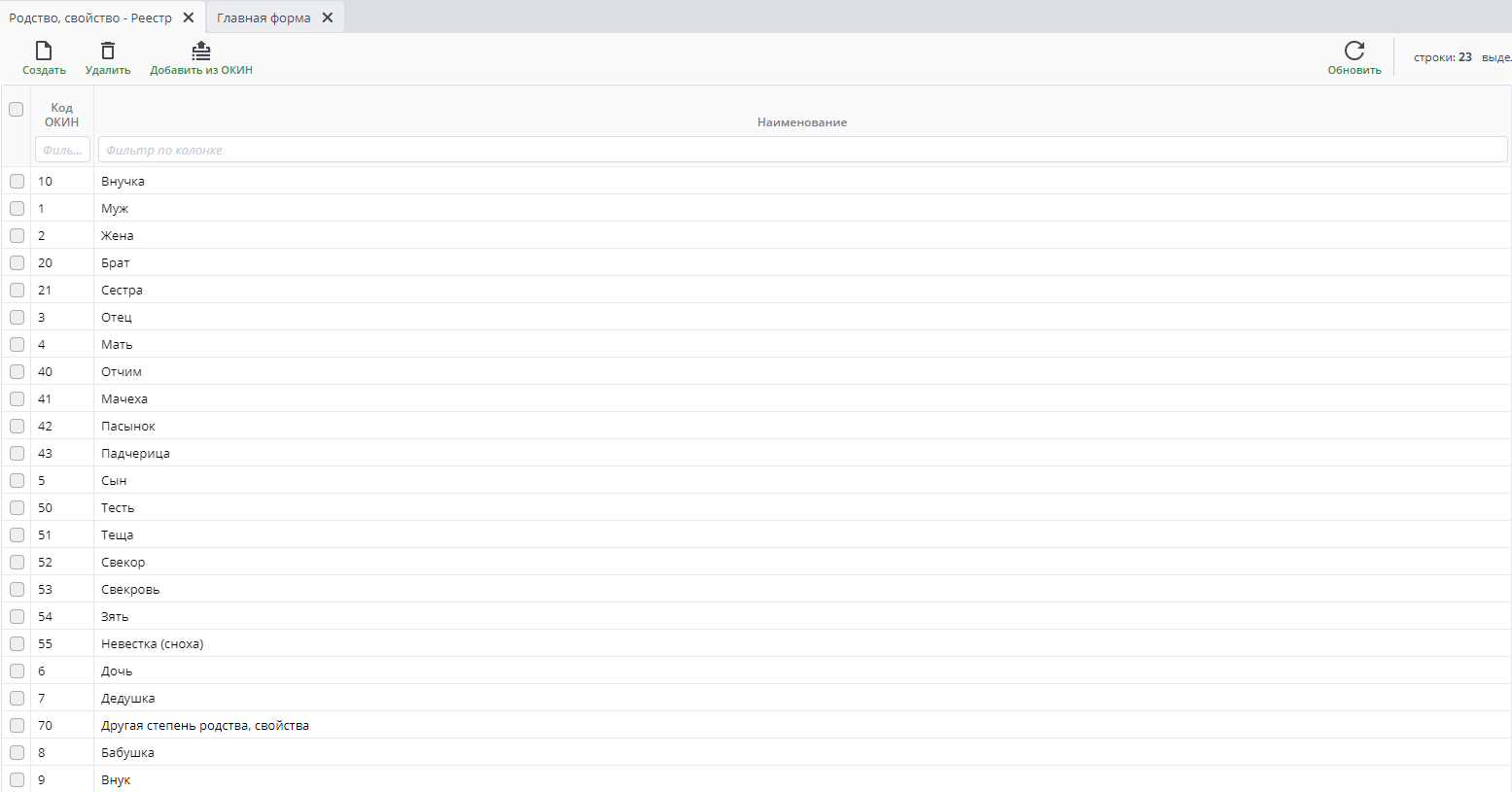Screen dimensions: 1512x792
Task: Check the box for row Внук
Action: (17, 779)
